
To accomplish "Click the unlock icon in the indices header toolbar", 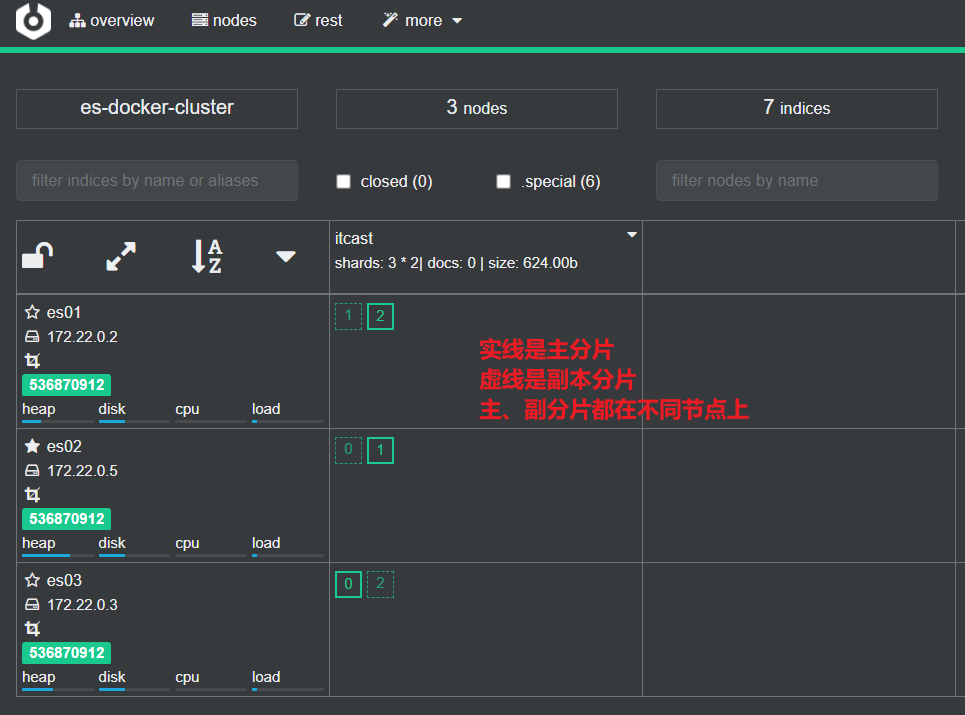I will [36, 254].
